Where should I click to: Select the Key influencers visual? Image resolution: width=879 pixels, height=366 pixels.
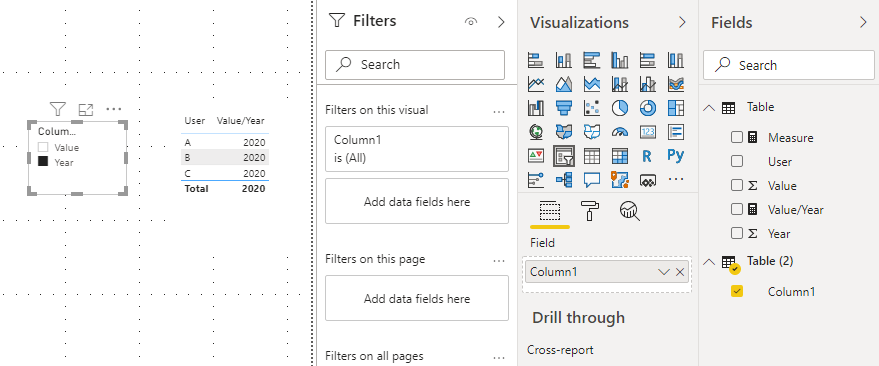(x=536, y=179)
